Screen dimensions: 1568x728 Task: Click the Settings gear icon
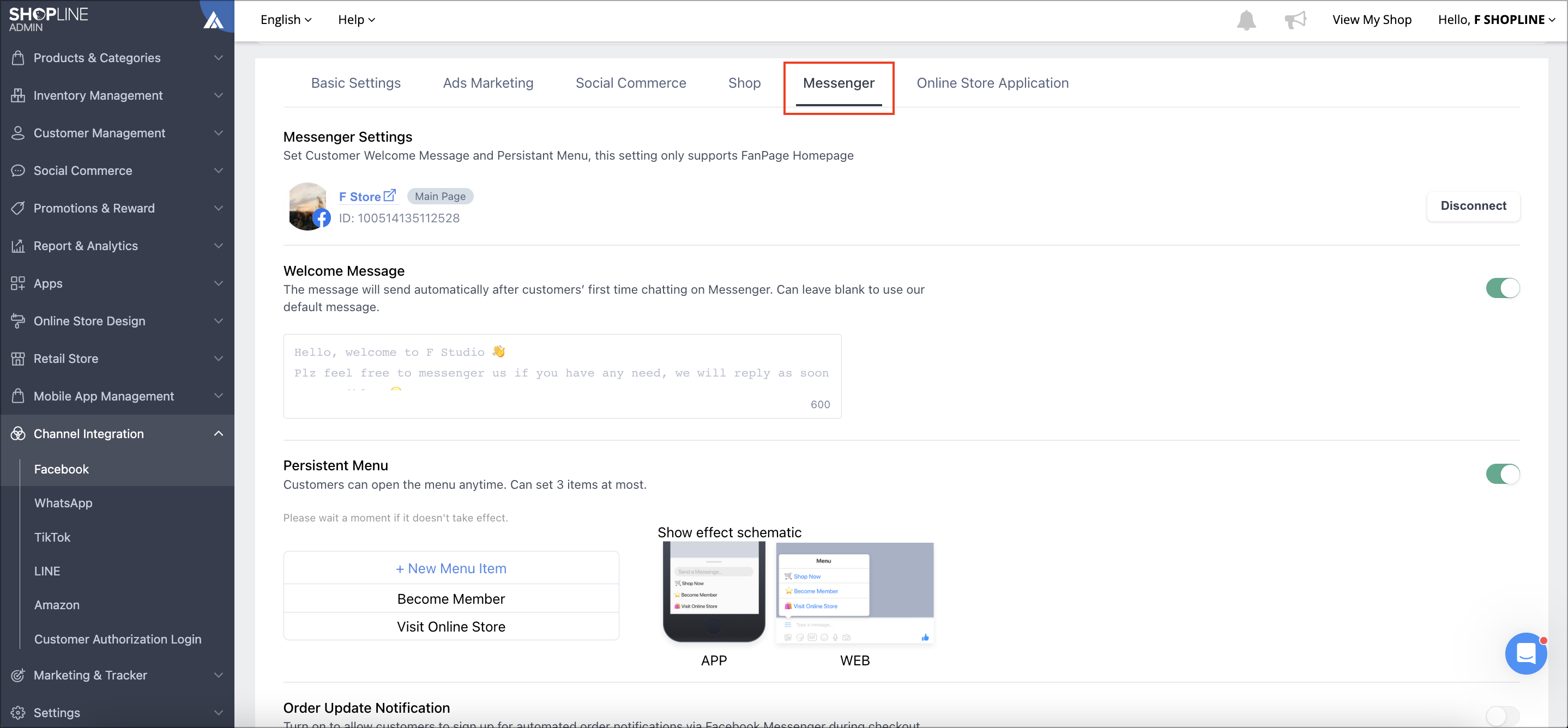[x=17, y=713]
